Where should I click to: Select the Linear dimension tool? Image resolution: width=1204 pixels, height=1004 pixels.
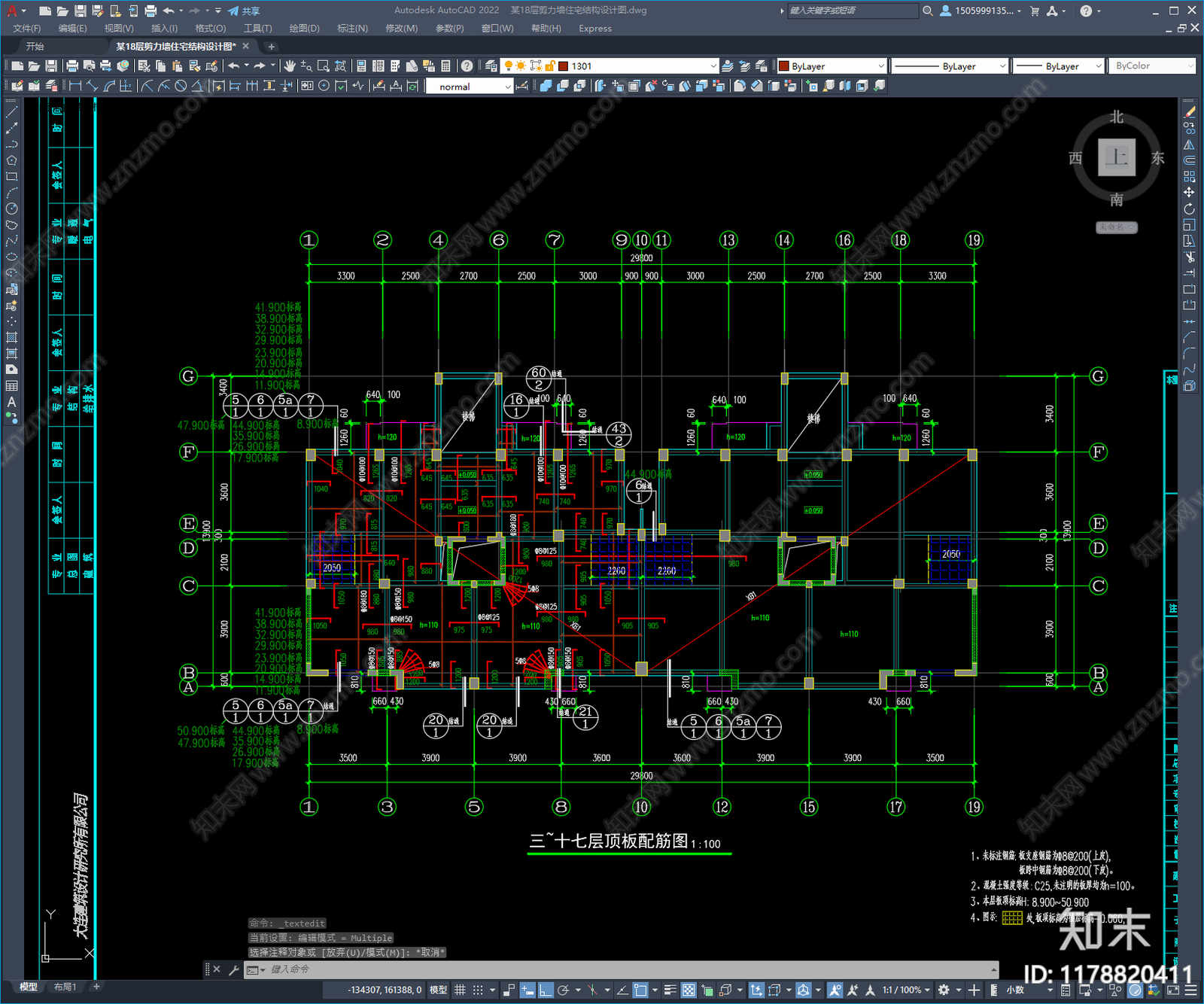[x=75, y=86]
